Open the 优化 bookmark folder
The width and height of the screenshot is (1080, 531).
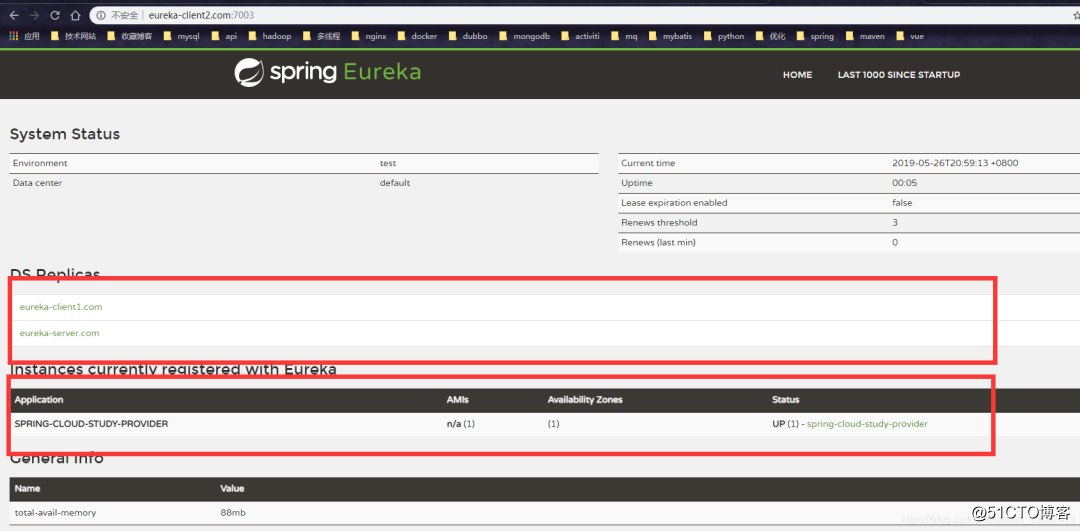(770, 37)
